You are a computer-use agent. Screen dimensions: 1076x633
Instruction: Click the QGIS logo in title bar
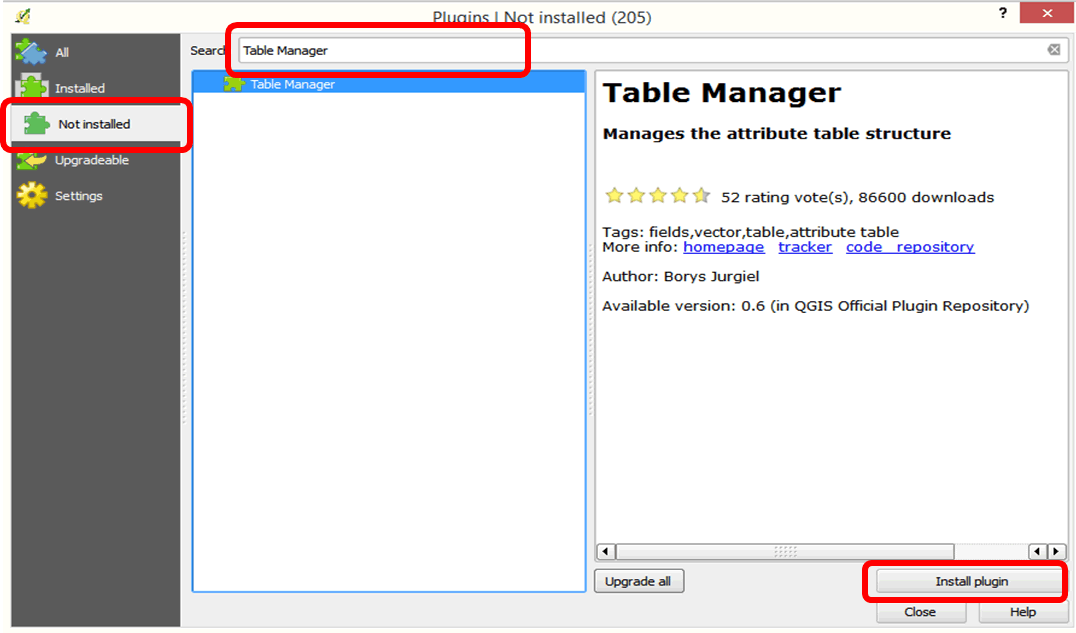pyautogui.click(x=23, y=15)
